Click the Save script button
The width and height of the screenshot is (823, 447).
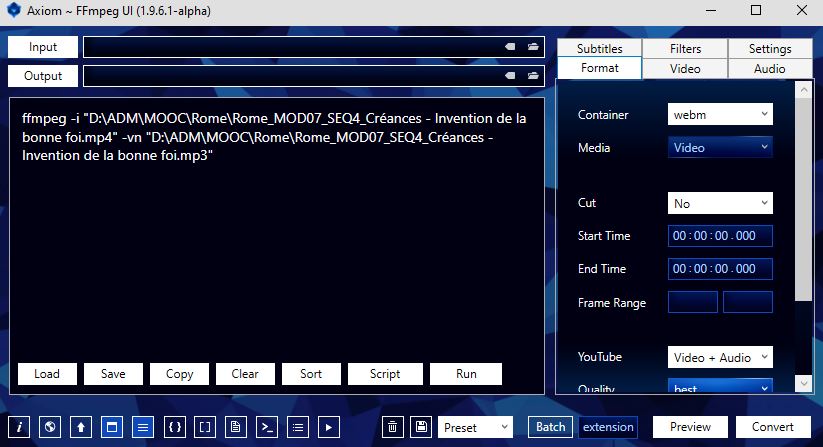click(x=113, y=374)
